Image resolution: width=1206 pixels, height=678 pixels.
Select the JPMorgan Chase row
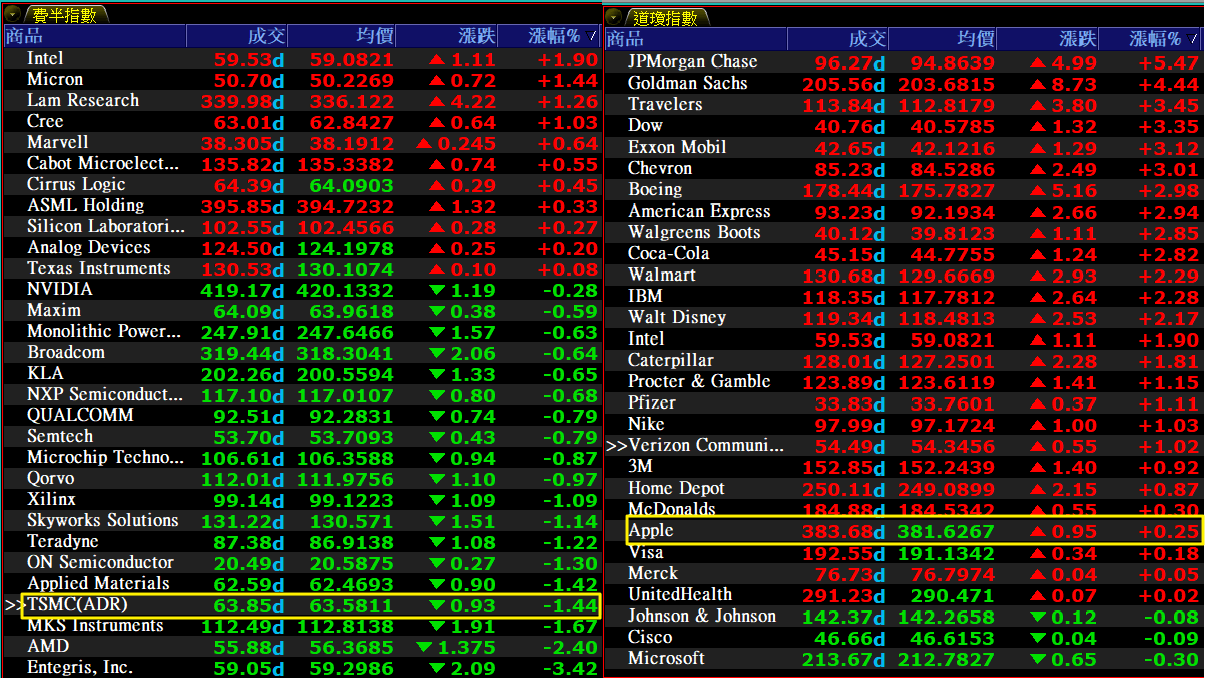903,62
